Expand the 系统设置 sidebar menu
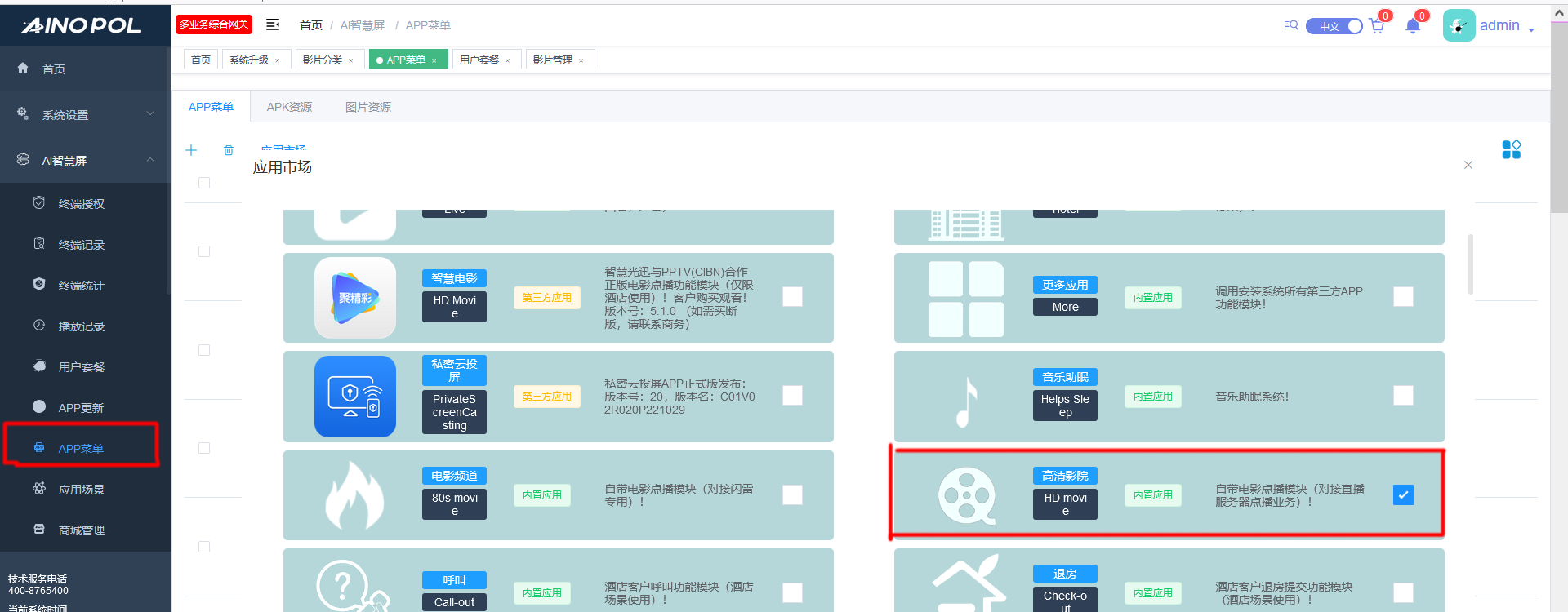 pyautogui.click(x=86, y=115)
